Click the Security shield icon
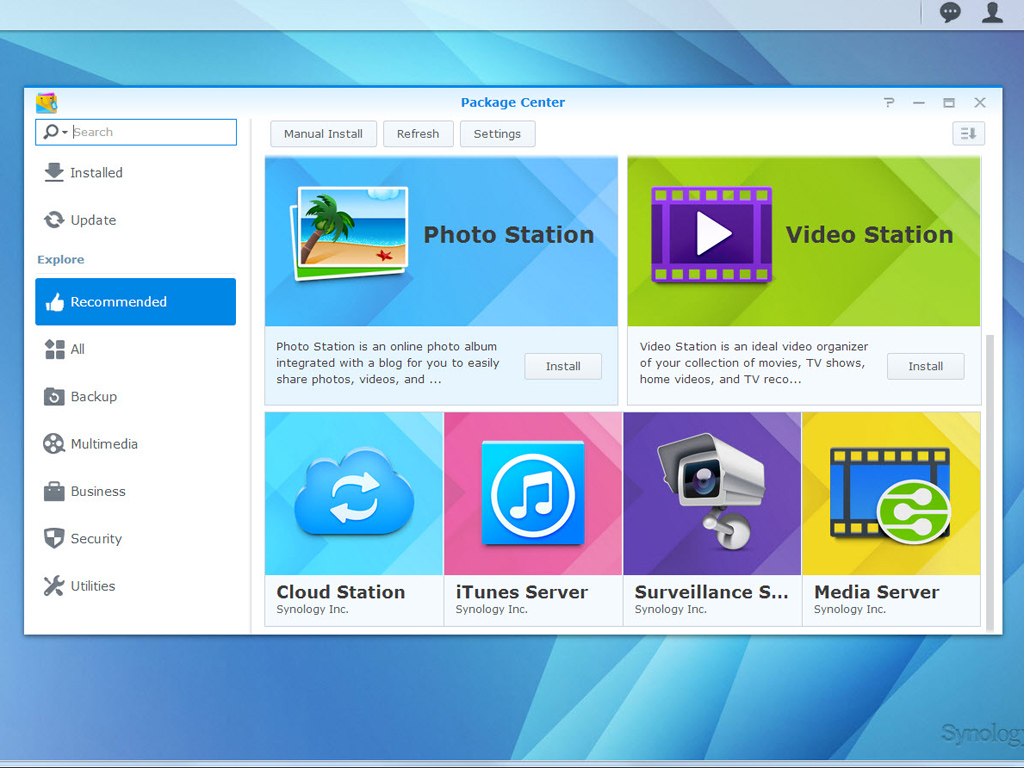This screenshot has height=768, width=1024. [x=54, y=538]
